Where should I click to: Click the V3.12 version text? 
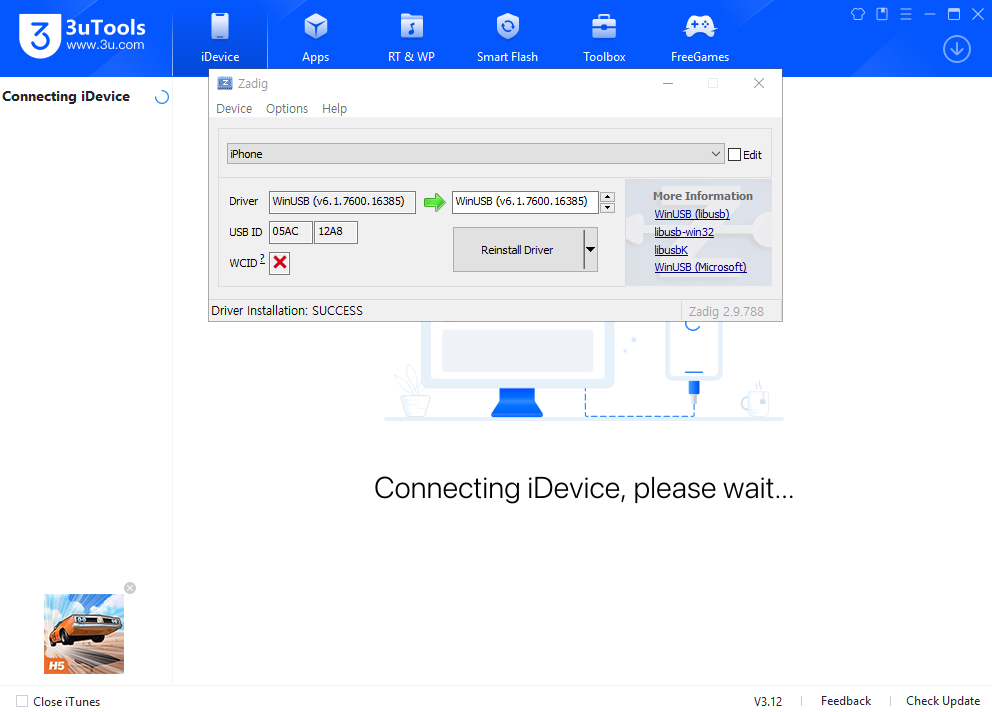point(767,701)
